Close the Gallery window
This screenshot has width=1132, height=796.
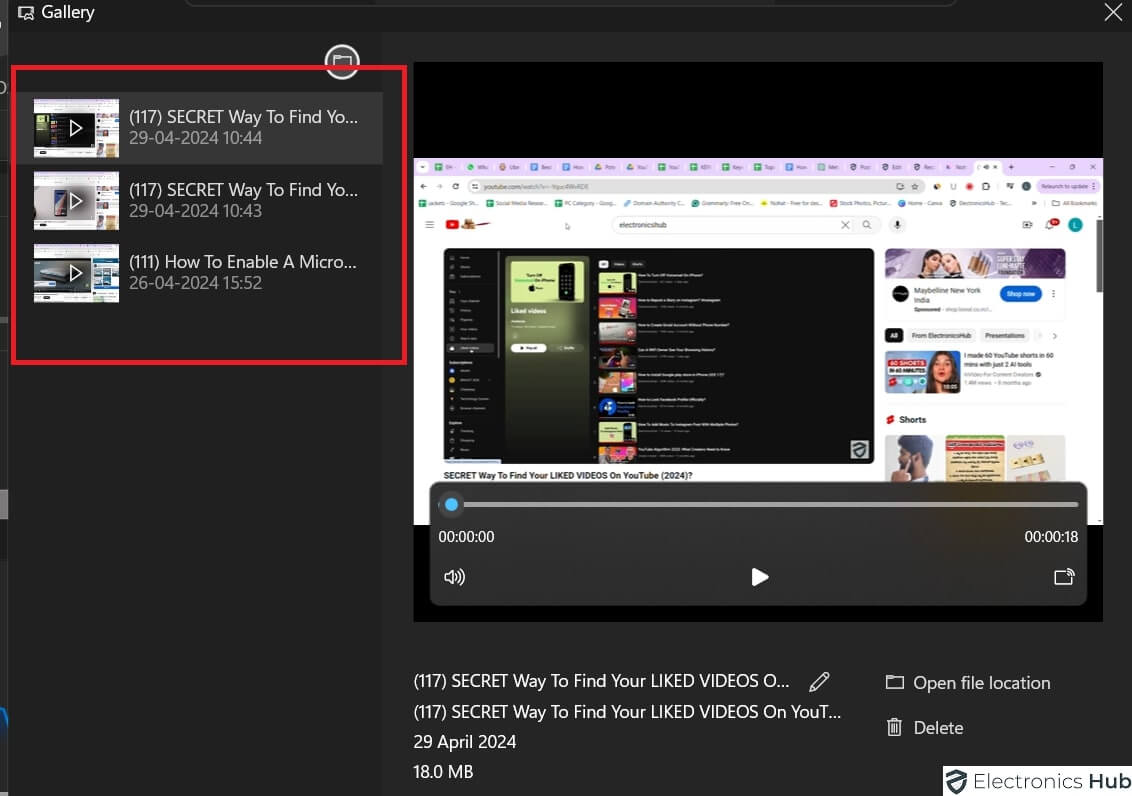[x=1112, y=12]
